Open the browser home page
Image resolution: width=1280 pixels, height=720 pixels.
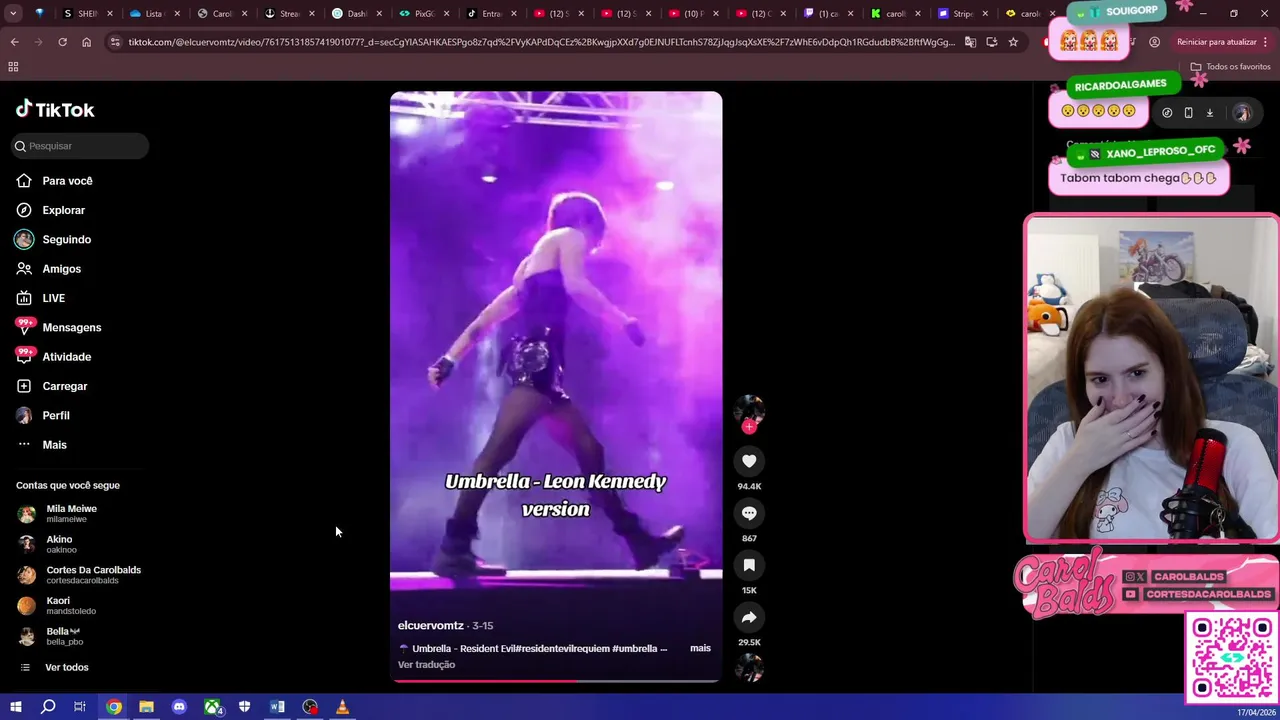(x=86, y=42)
